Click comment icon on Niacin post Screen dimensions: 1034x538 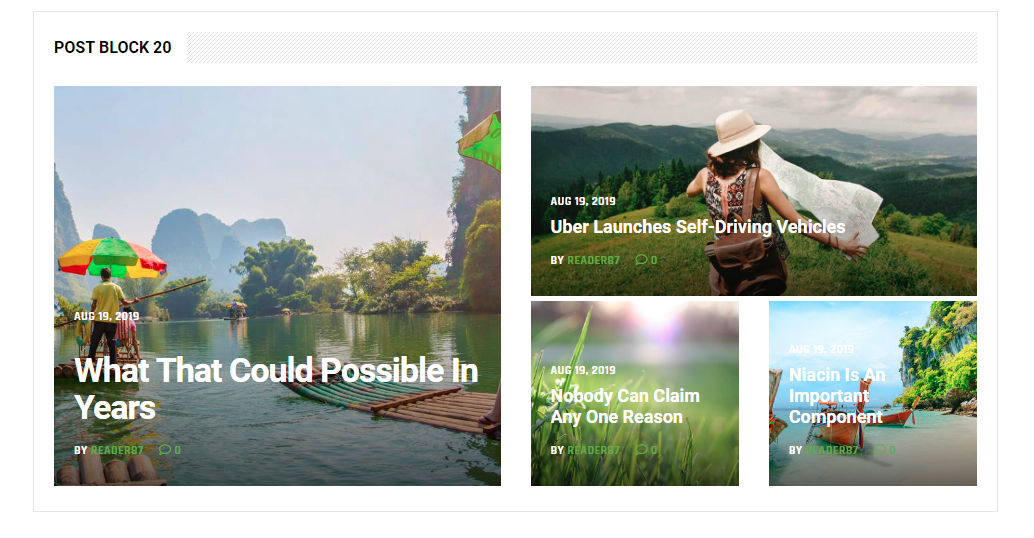coord(880,450)
